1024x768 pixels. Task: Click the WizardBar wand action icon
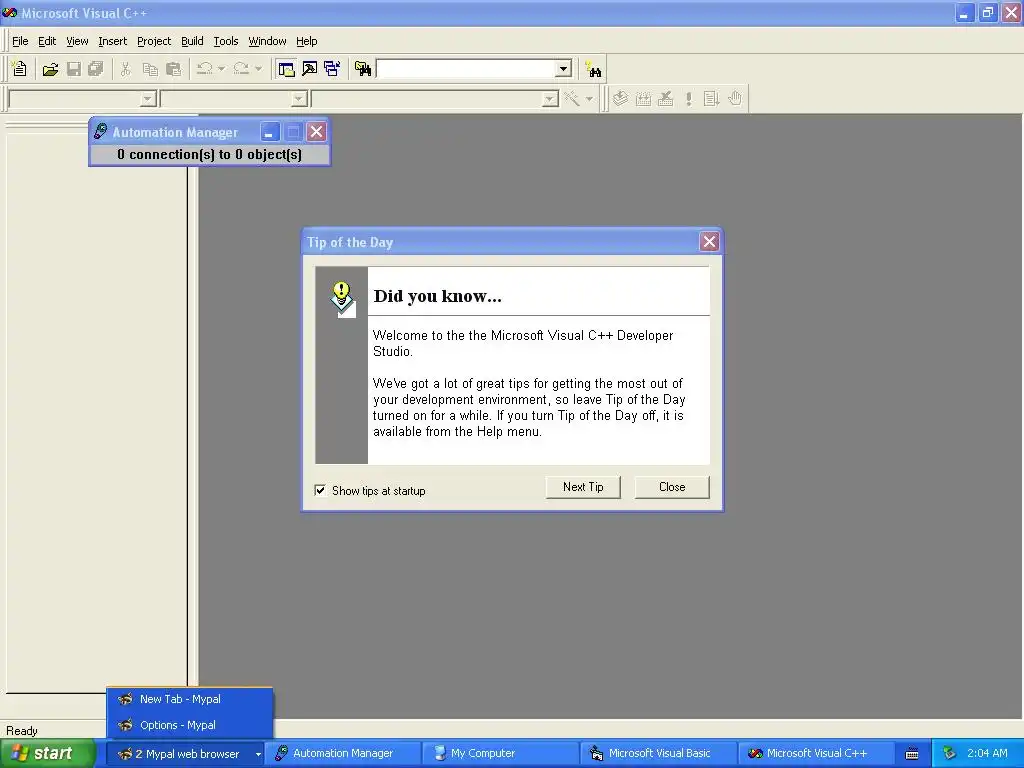(x=572, y=99)
